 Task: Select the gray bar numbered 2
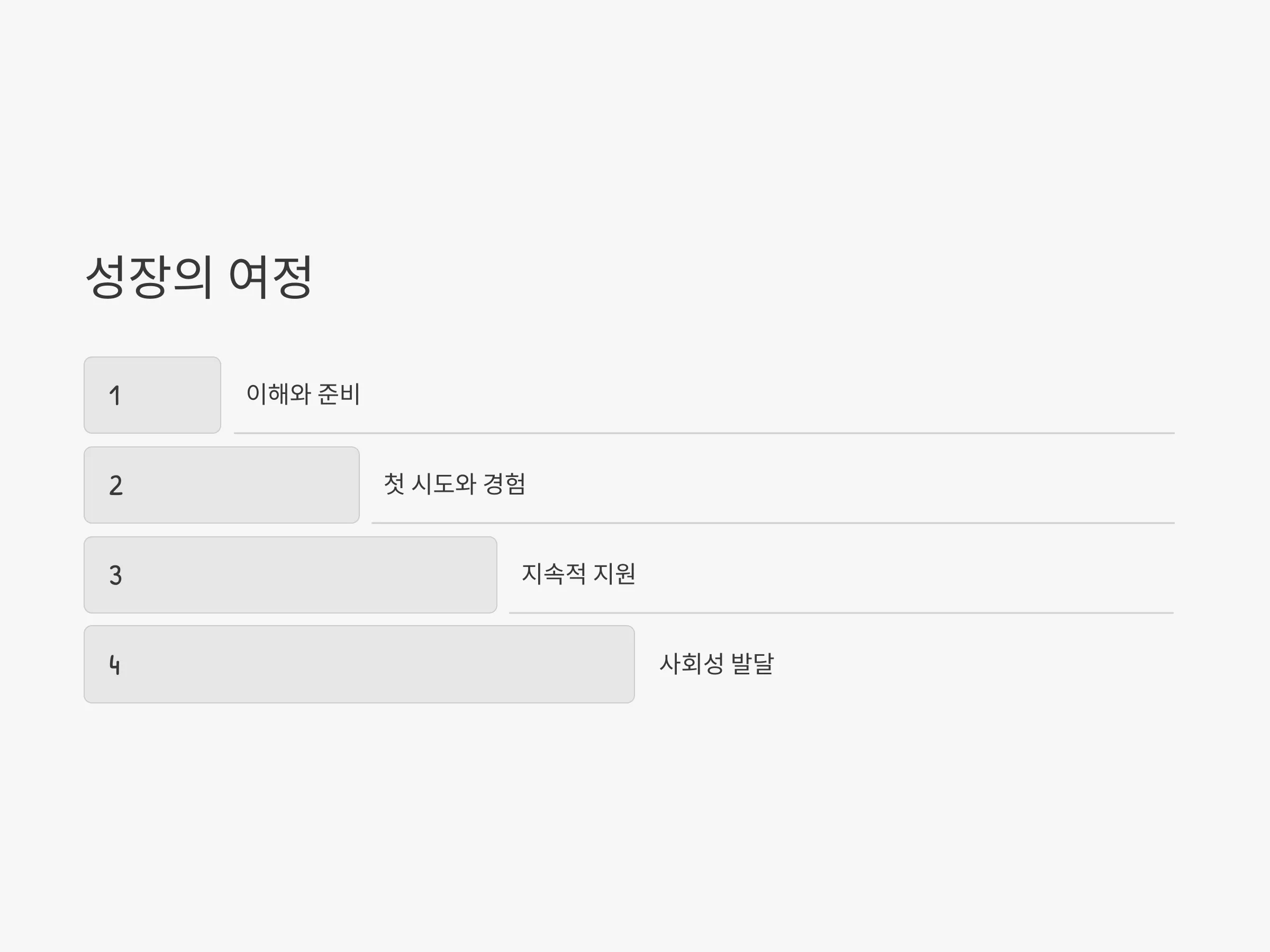(222, 485)
